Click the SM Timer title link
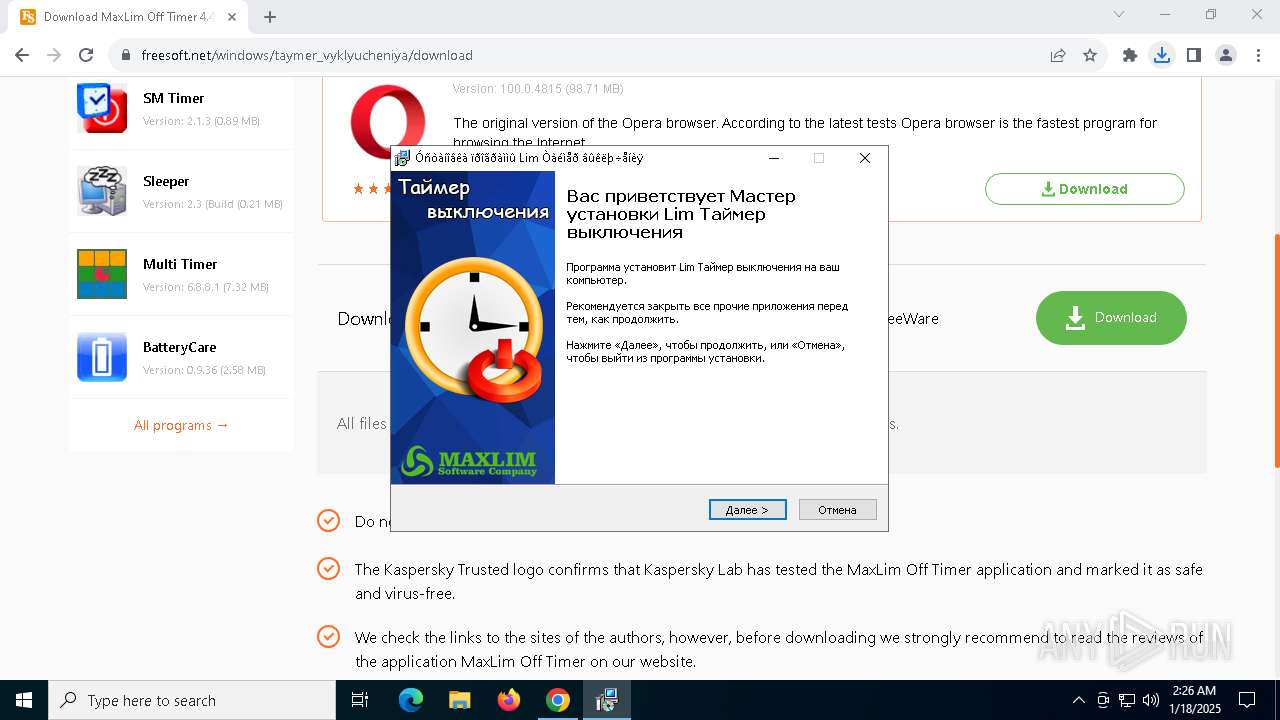The width and height of the screenshot is (1280, 720). (173, 98)
